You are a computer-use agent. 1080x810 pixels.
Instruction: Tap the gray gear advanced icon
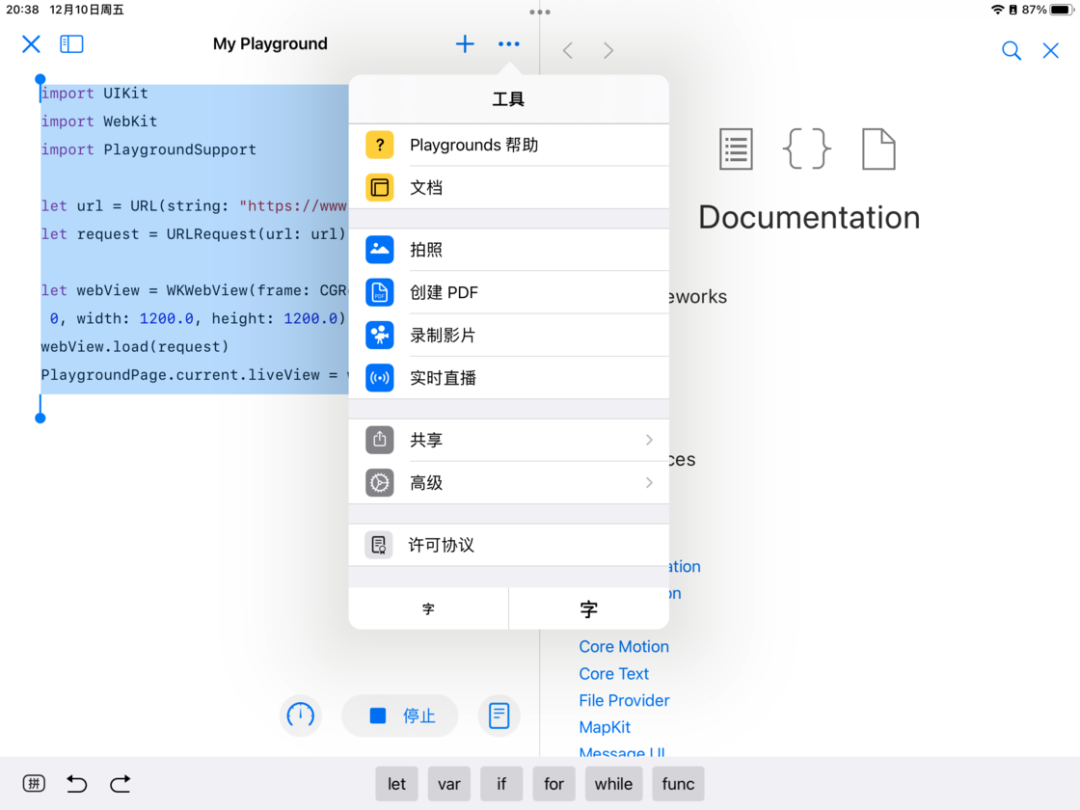(380, 483)
